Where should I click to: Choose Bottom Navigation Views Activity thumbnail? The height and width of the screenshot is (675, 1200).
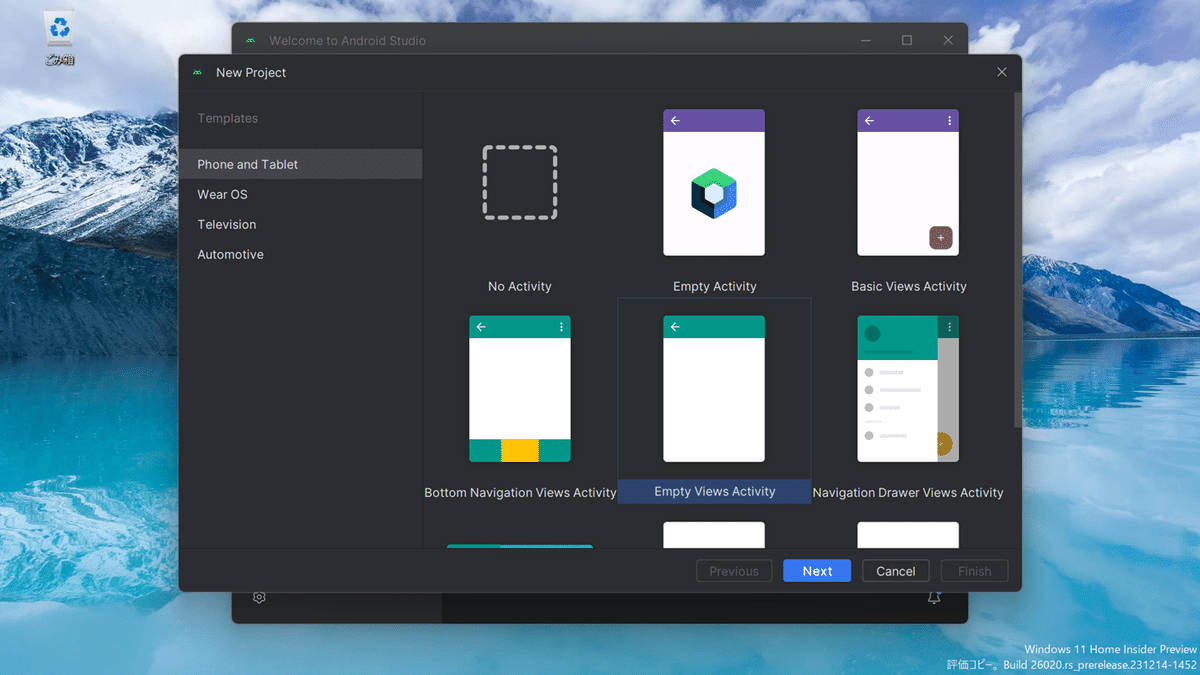(x=520, y=389)
